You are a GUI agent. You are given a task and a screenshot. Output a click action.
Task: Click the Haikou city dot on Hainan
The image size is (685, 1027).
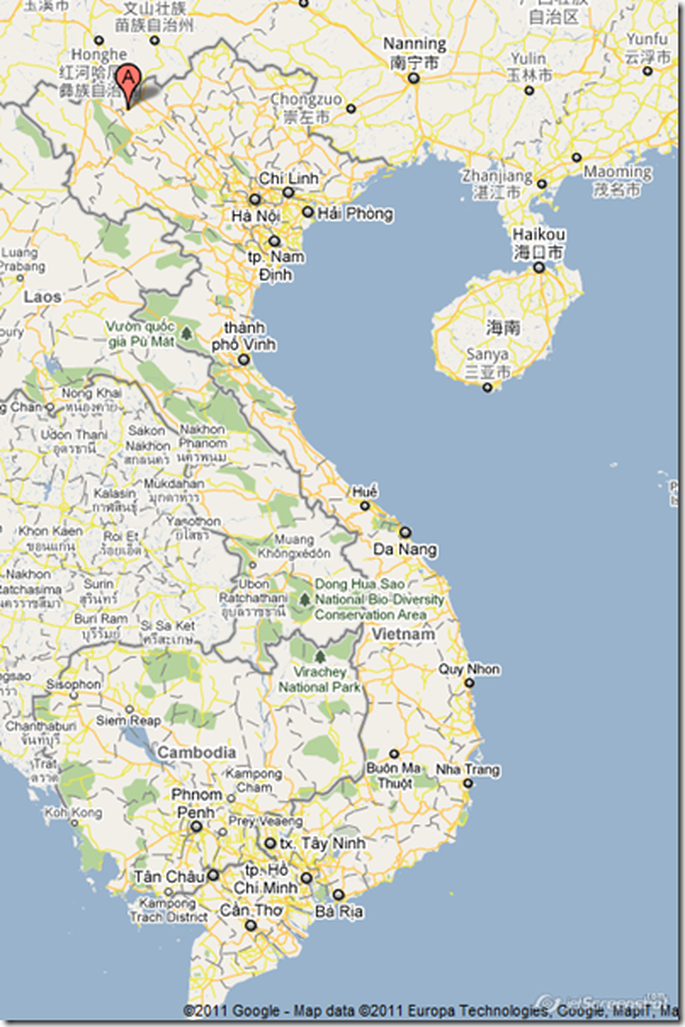coord(539,267)
